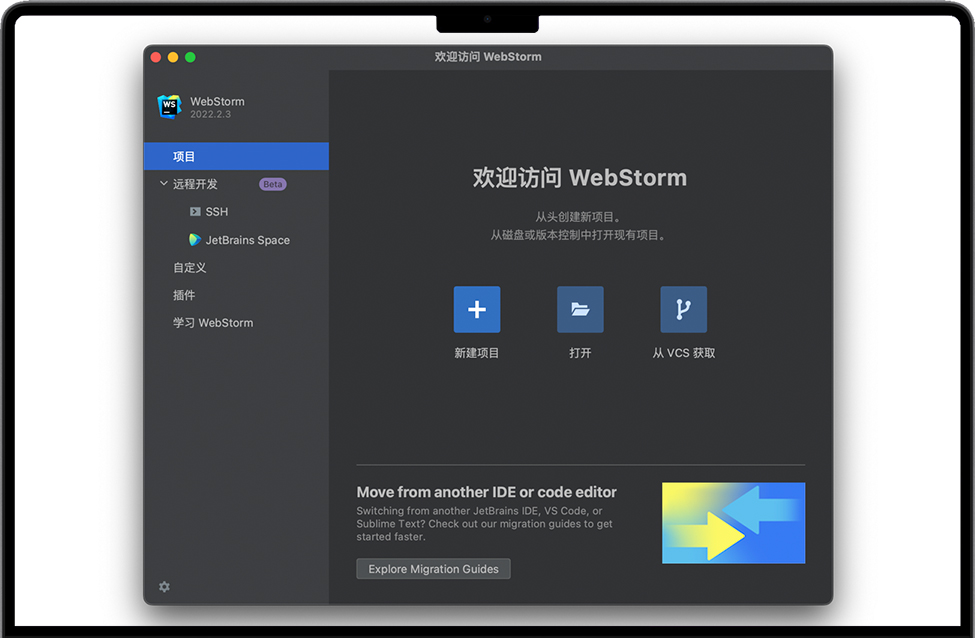The width and height of the screenshot is (975, 638).
Task: Open settings gear at sidebar bottom
Action: point(164,587)
